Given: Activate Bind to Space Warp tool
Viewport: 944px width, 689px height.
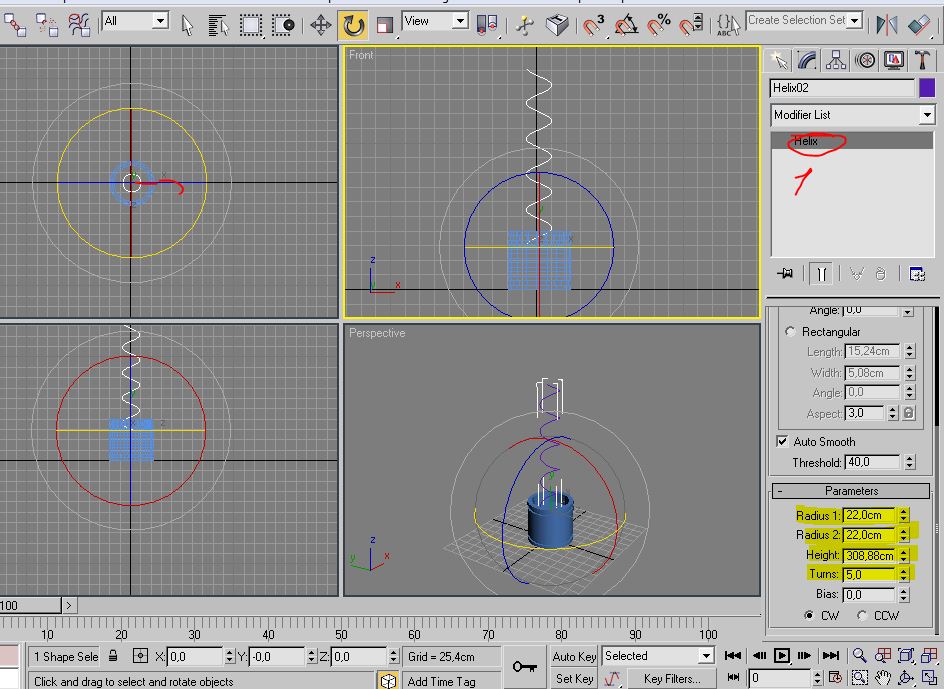Looking at the screenshot, I should (x=79, y=25).
